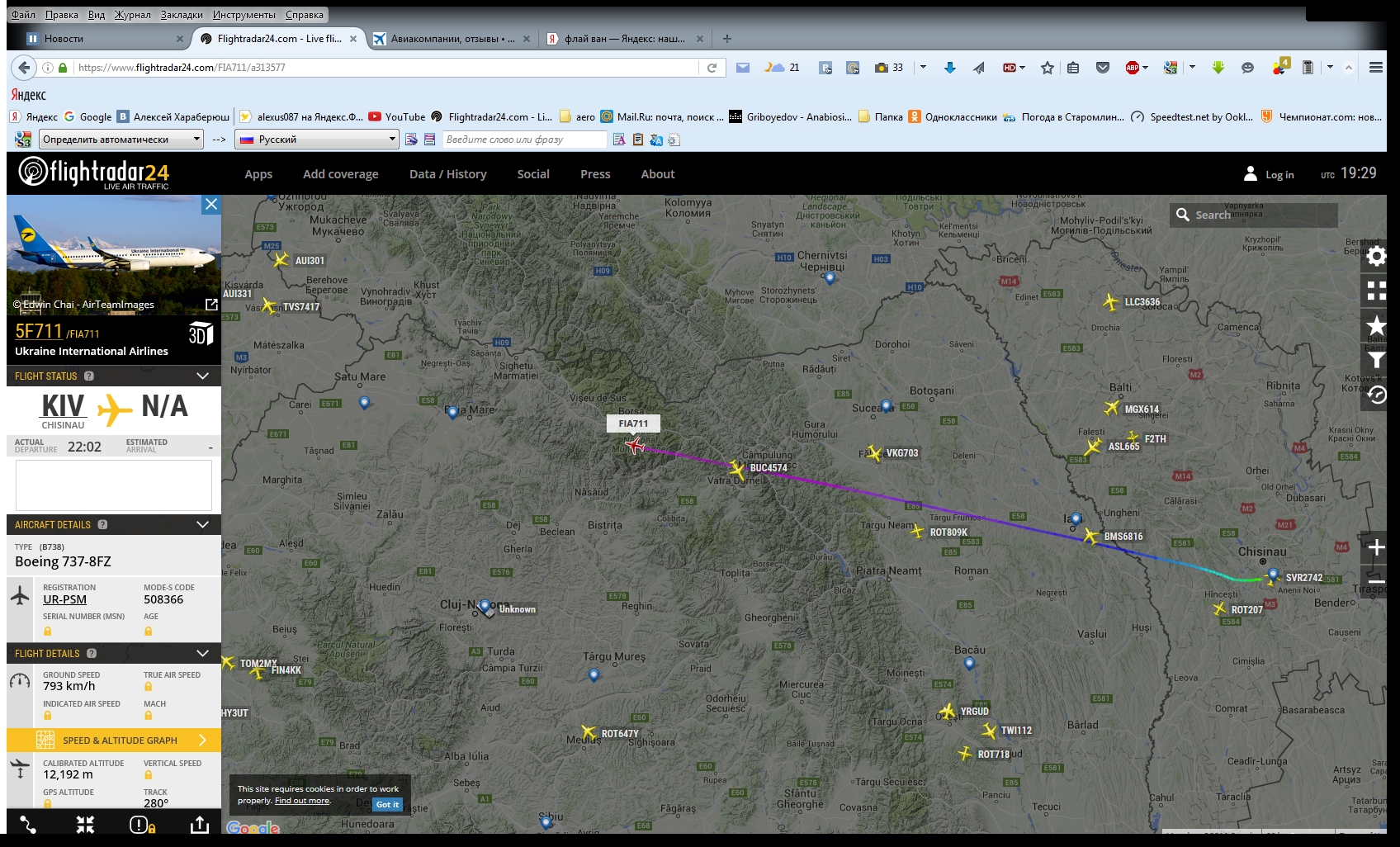Open the map filter funnel icon
The width and height of the screenshot is (1400, 847).
click(1375, 360)
